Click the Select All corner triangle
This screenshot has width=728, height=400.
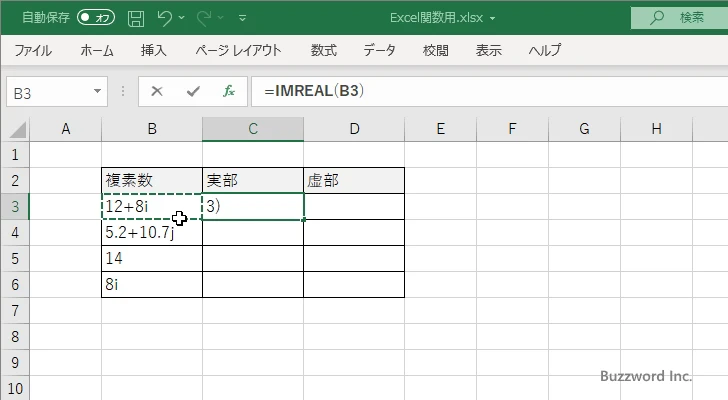(x=18, y=129)
